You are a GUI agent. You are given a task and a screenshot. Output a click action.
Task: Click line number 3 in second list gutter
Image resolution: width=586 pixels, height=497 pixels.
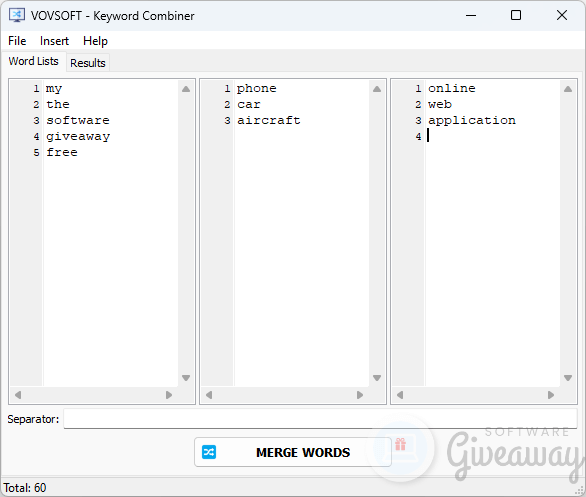point(227,120)
